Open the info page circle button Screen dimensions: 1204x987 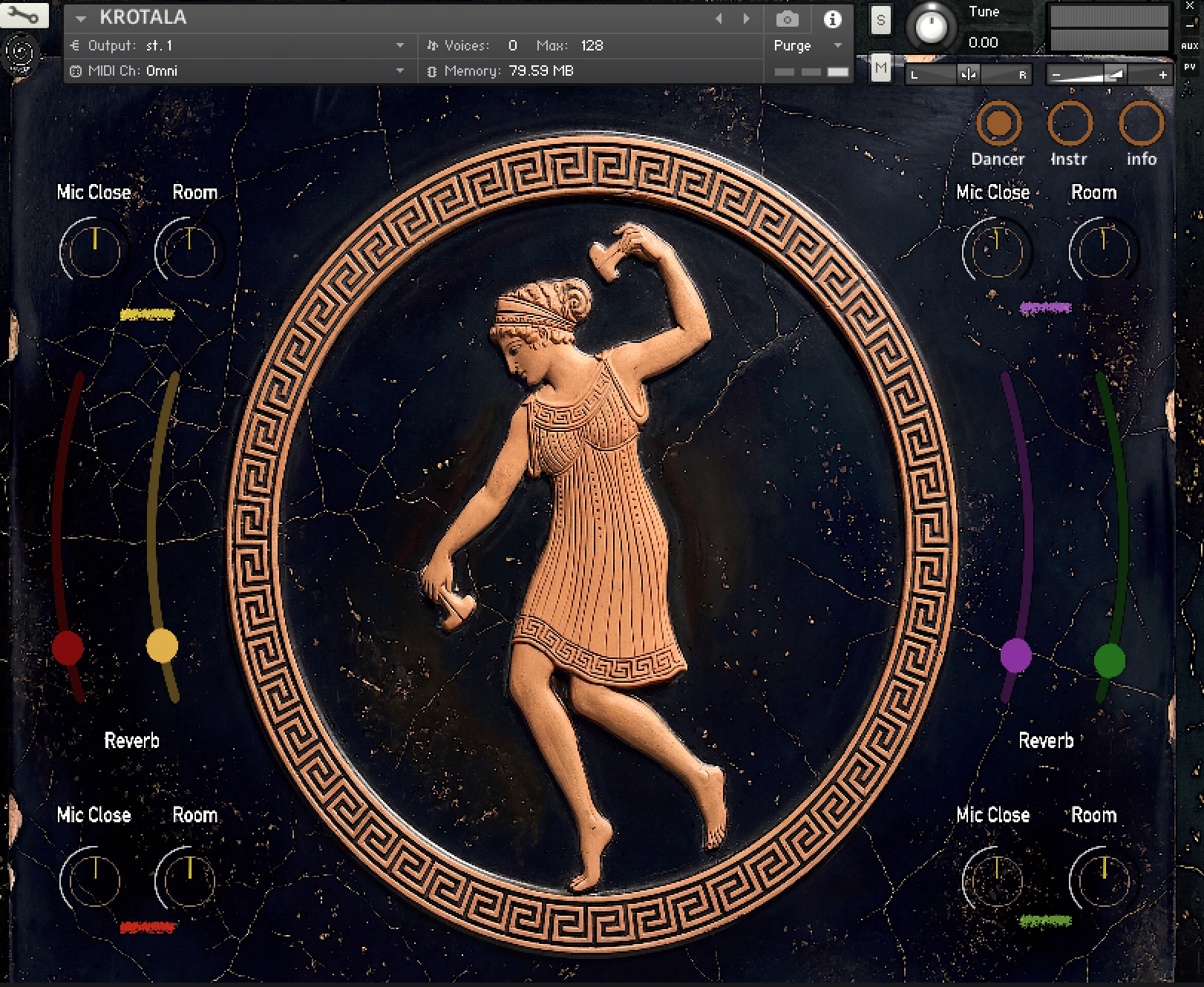[1141, 122]
